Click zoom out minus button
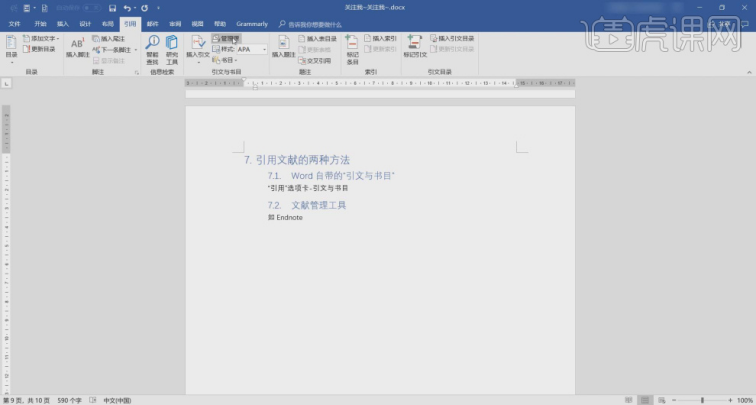 pos(674,400)
